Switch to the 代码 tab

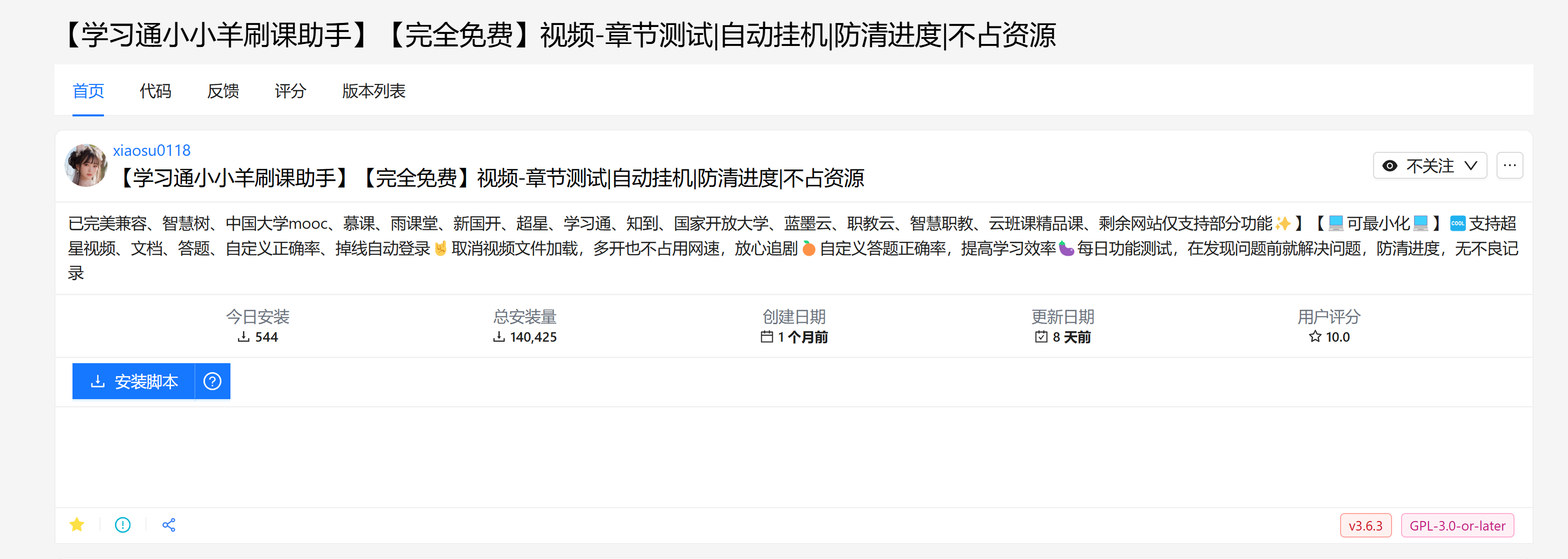pos(156,91)
